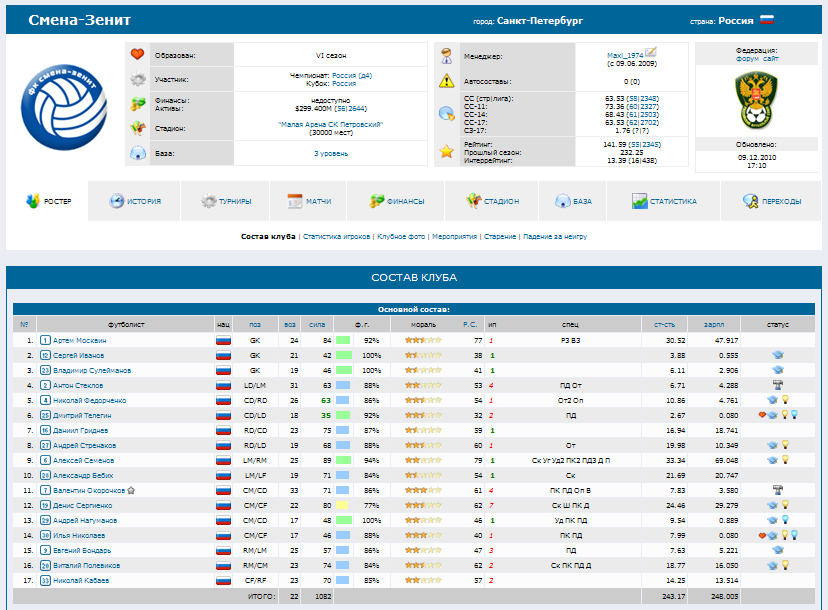828x610 pixels.
Task: Click the edit icon beside manager Maxi_1974
Action: click(651, 51)
